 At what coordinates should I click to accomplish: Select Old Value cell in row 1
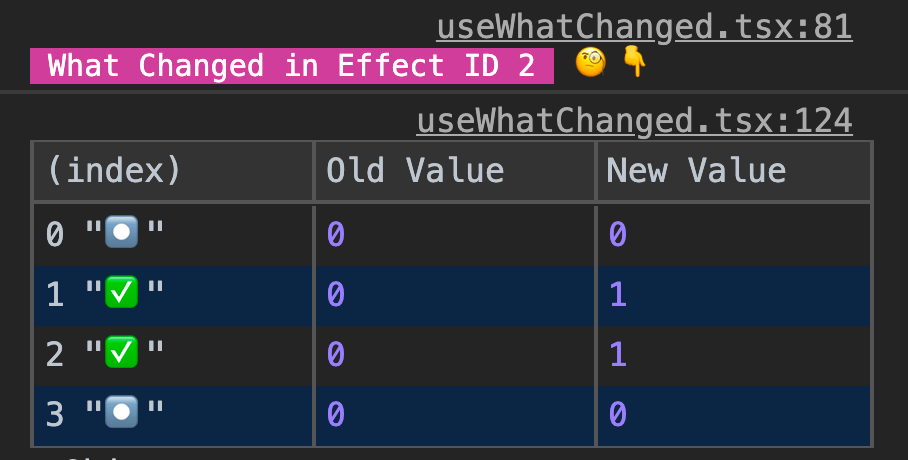tap(455, 295)
